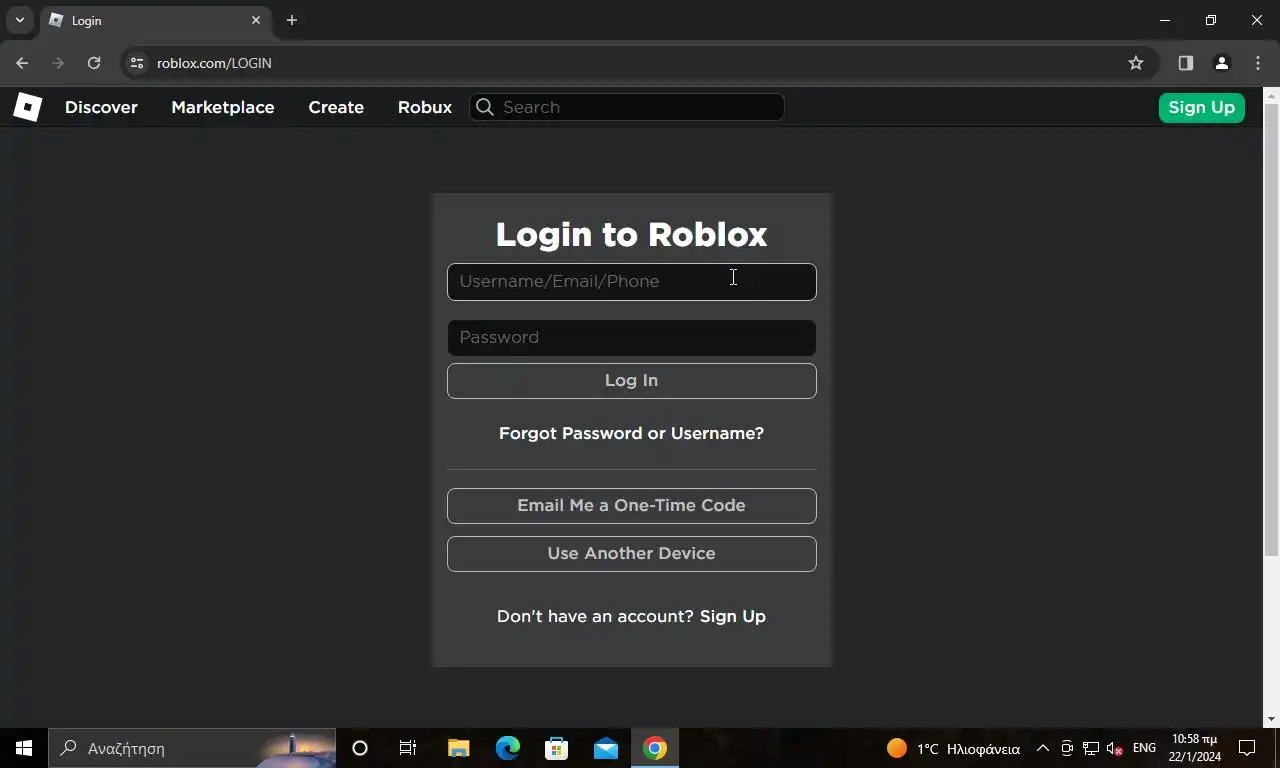The width and height of the screenshot is (1280, 768).
Task: Open the Discover menu item
Action: [x=101, y=107]
